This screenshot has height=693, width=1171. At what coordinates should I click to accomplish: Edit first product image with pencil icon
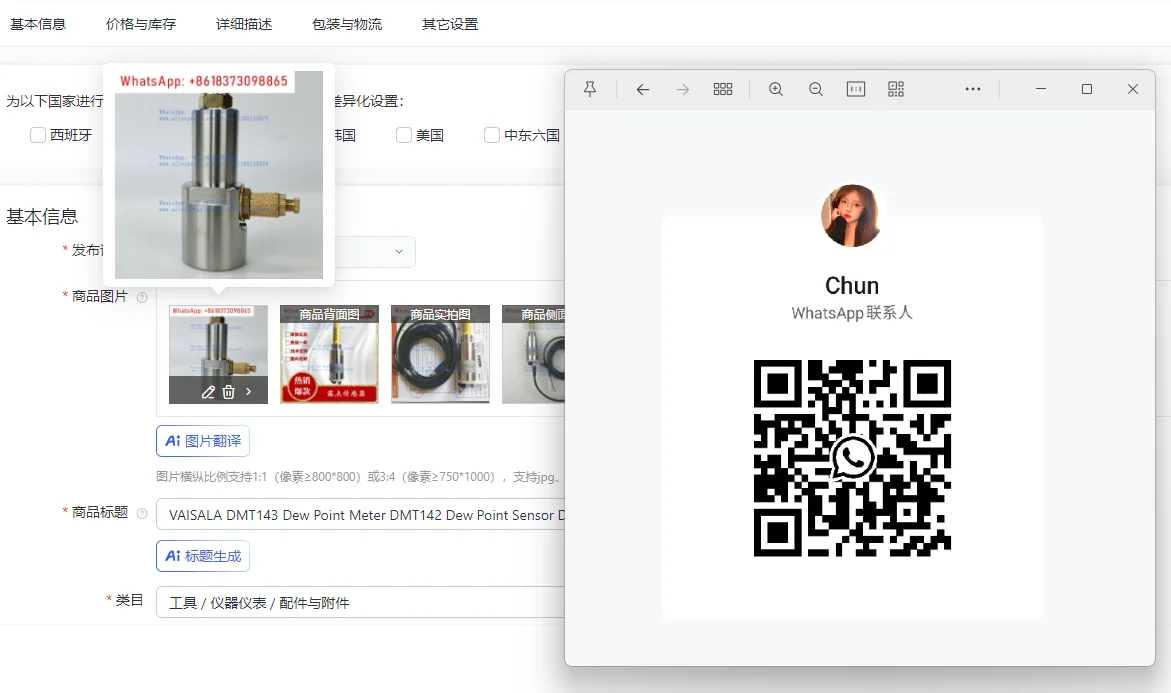point(208,392)
